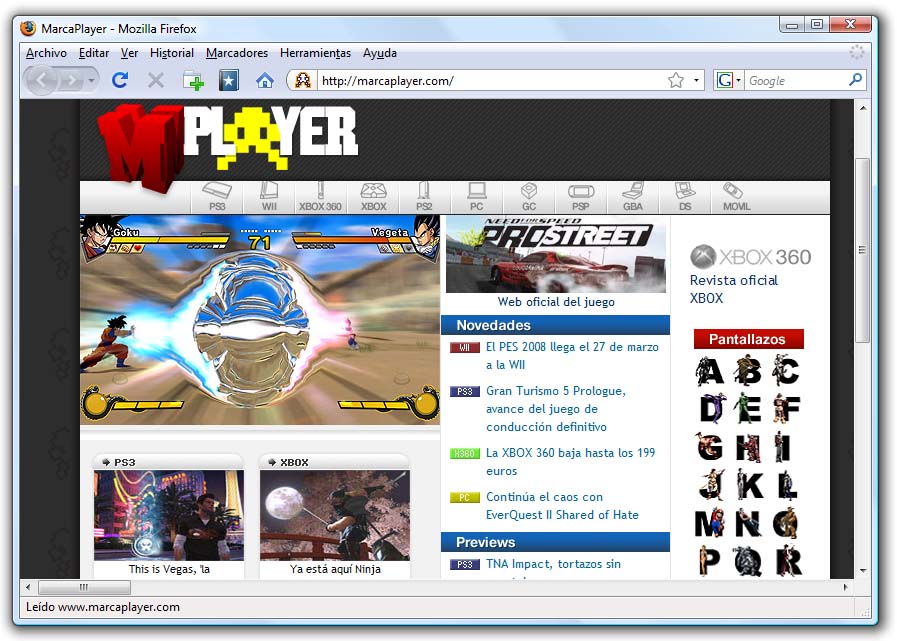897x641 pixels.
Task: Open the Gran Turismo 5 Prologue news link
Action: (556, 409)
